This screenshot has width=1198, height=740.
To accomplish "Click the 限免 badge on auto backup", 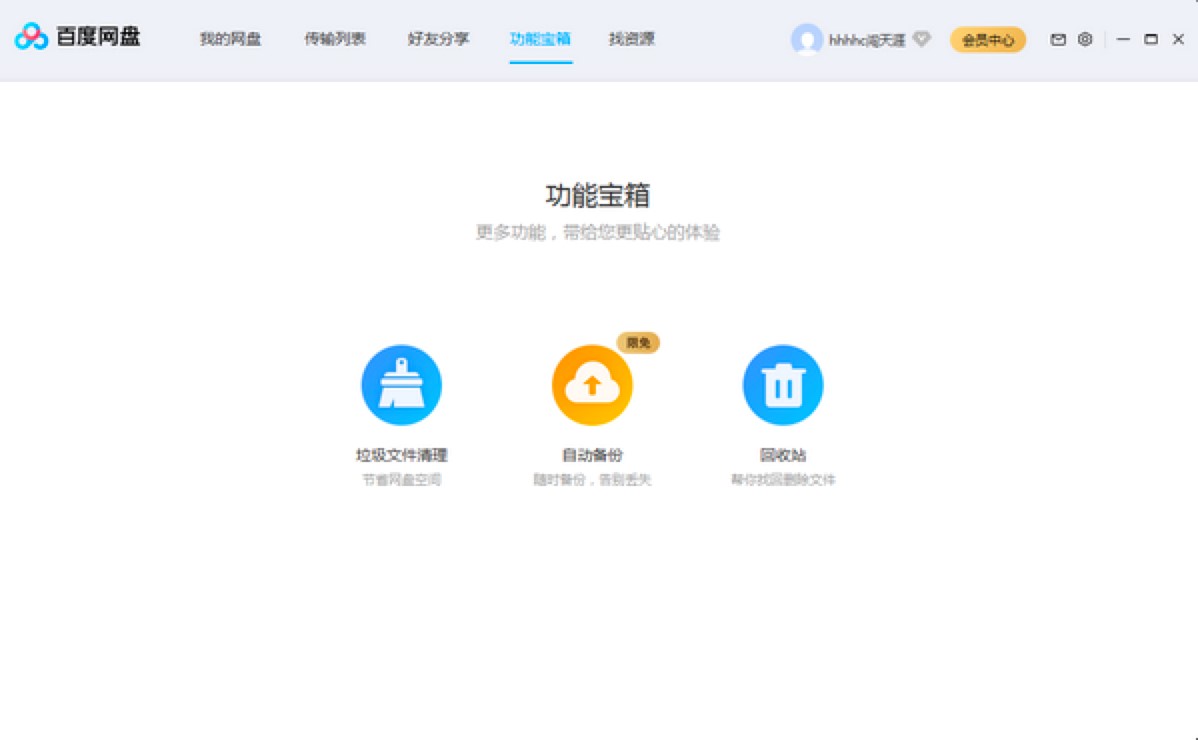I will [x=638, y=342].
